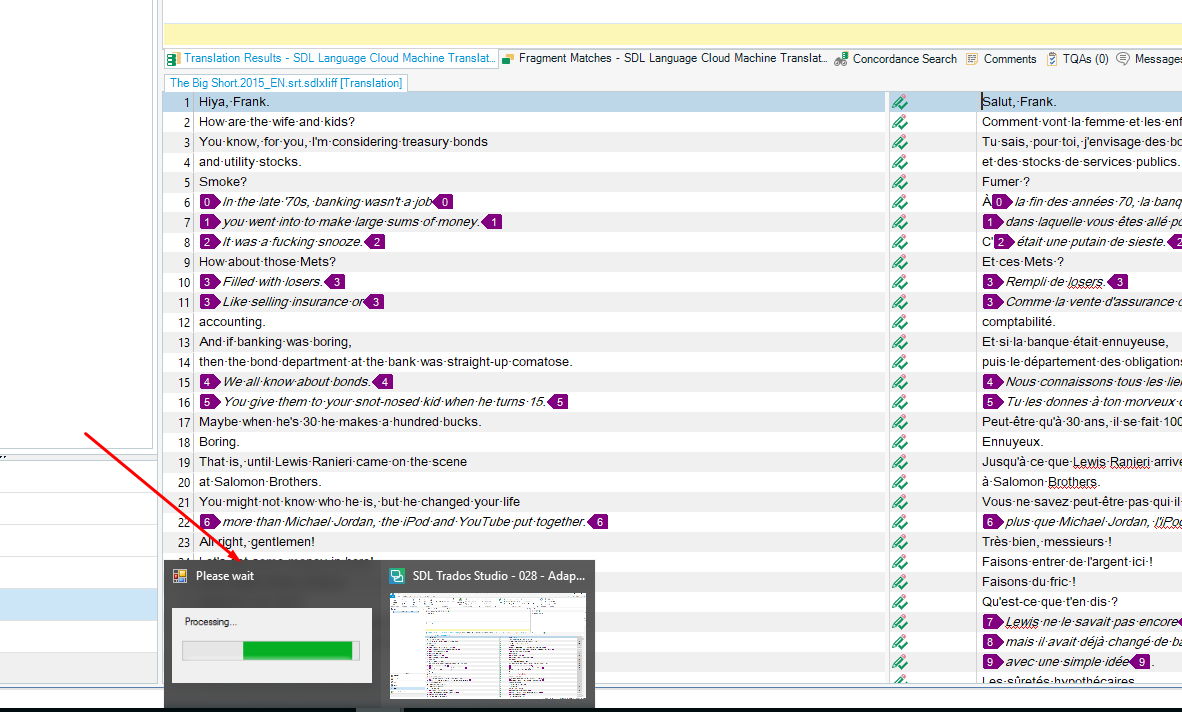Click segment number 1
Screen dimensions: 1182x712
click(x=186, y=102)
